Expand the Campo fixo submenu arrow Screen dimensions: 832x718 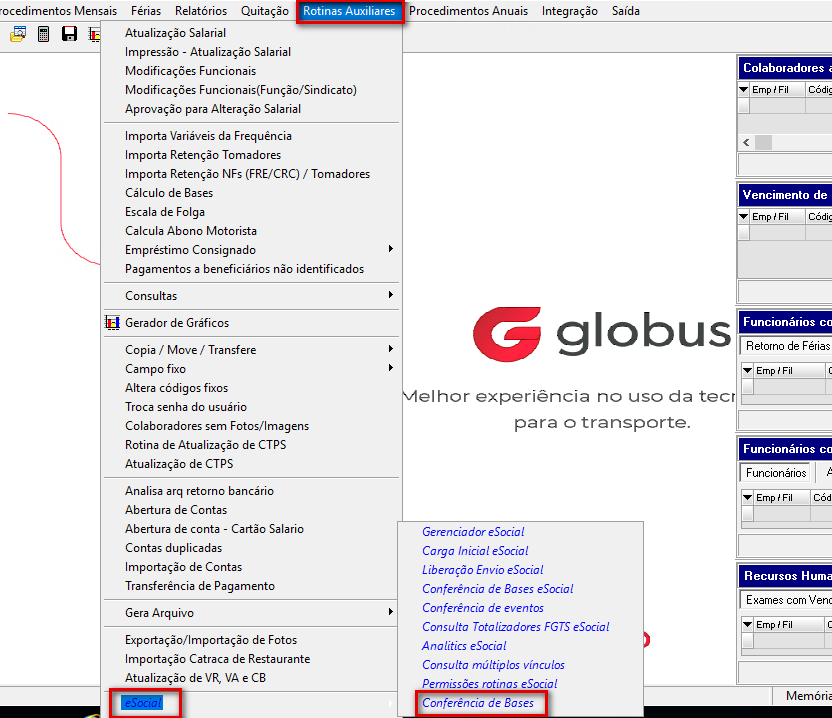pos(391,368)
